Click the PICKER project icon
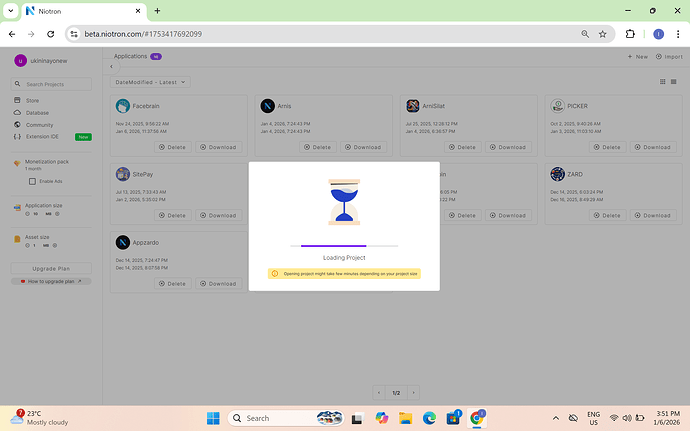This screenshot has height=431, width=690. tap(556, 106)
